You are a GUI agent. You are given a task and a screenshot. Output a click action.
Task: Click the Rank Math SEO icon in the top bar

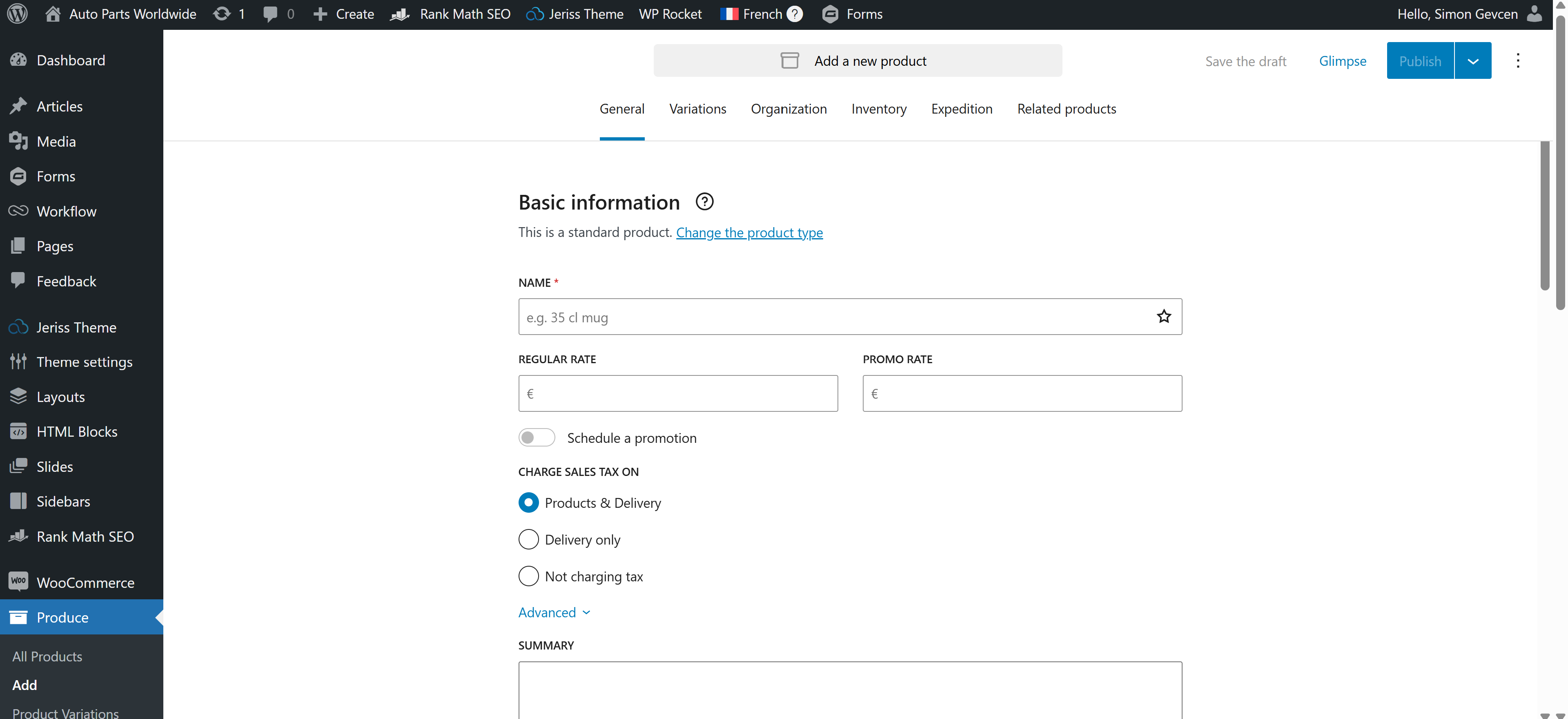pyautogui.click(x=400, y=14)
